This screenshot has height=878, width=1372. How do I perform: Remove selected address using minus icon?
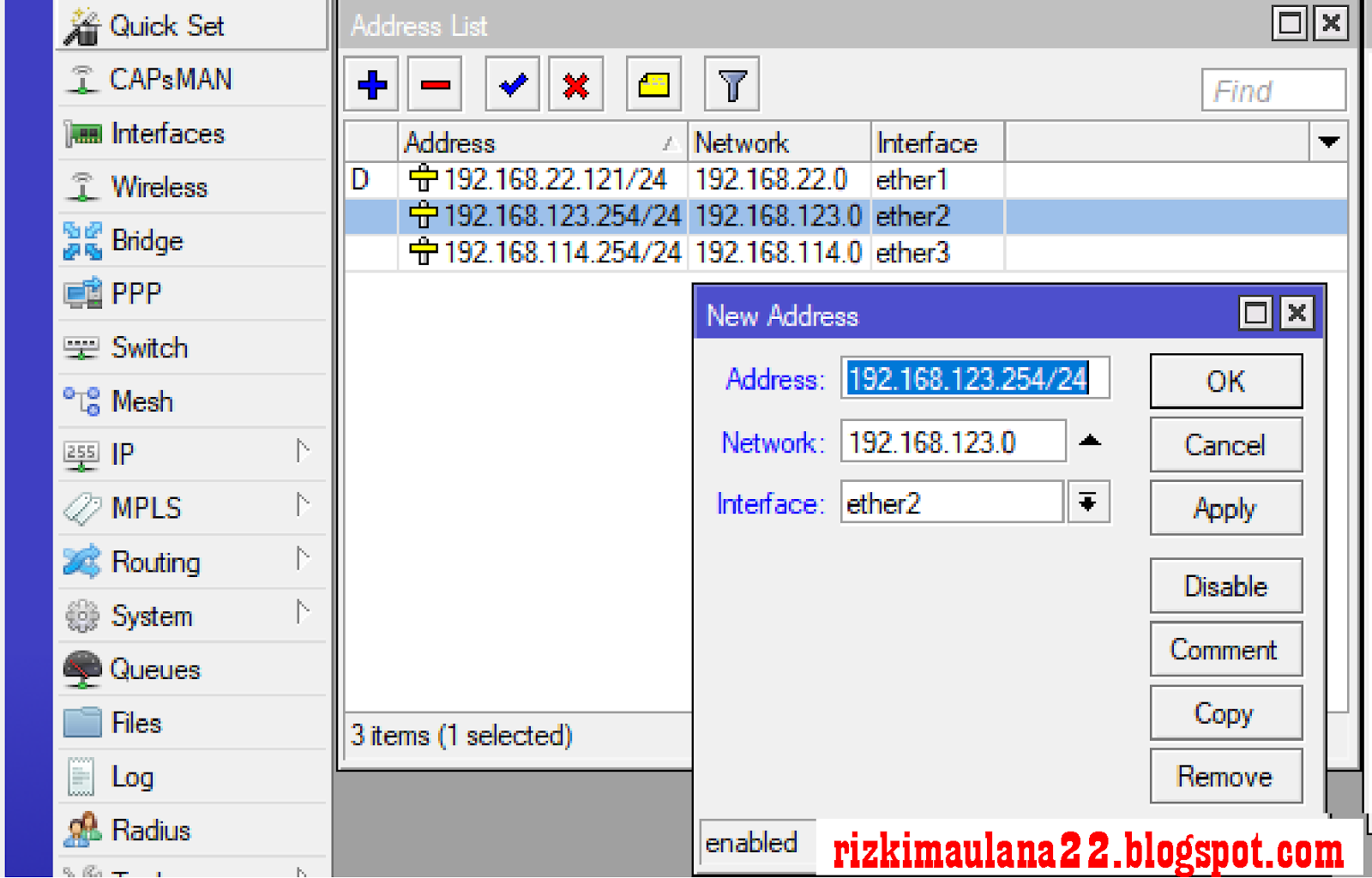coord(434,84)
